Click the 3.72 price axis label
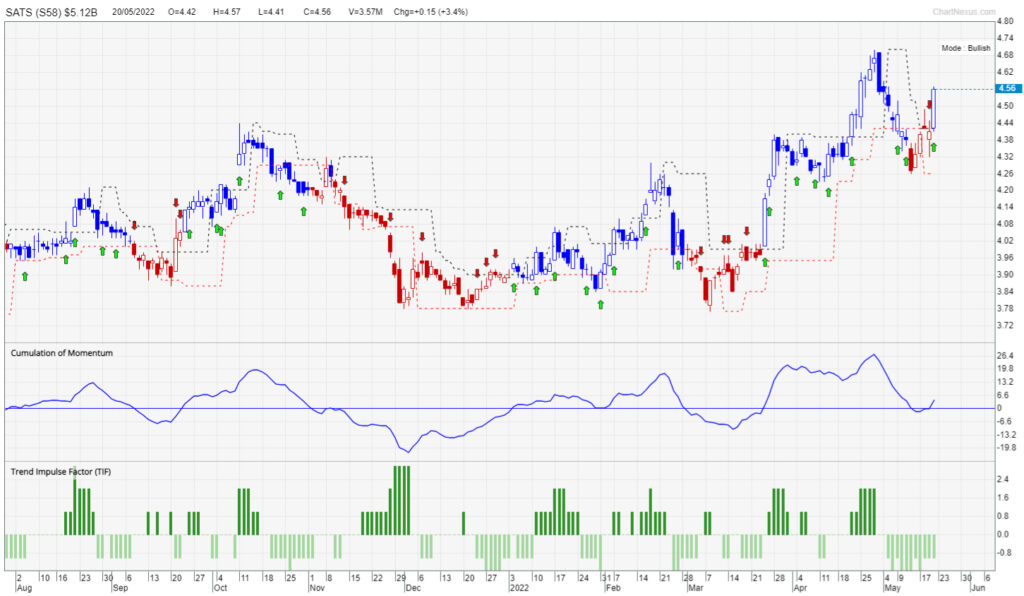1024x596 pixels. 1005,325
